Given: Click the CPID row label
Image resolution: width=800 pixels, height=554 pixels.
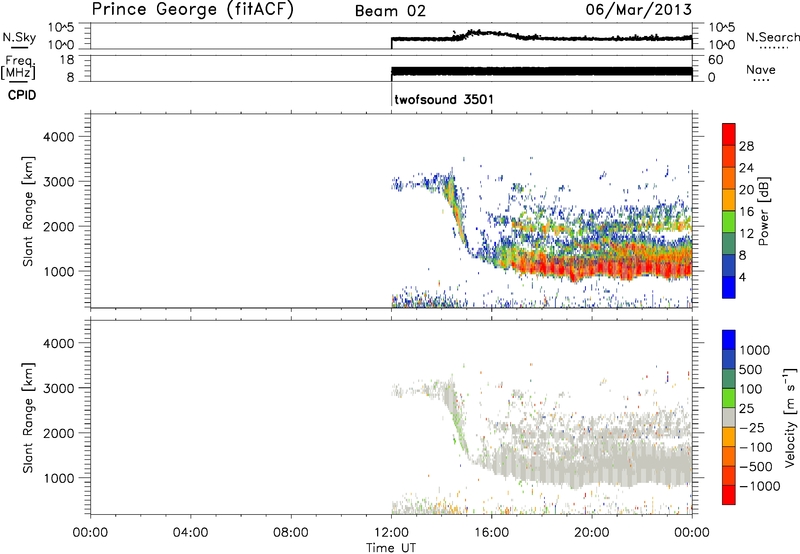Looking at the screenshot, I should pos(22,95).
